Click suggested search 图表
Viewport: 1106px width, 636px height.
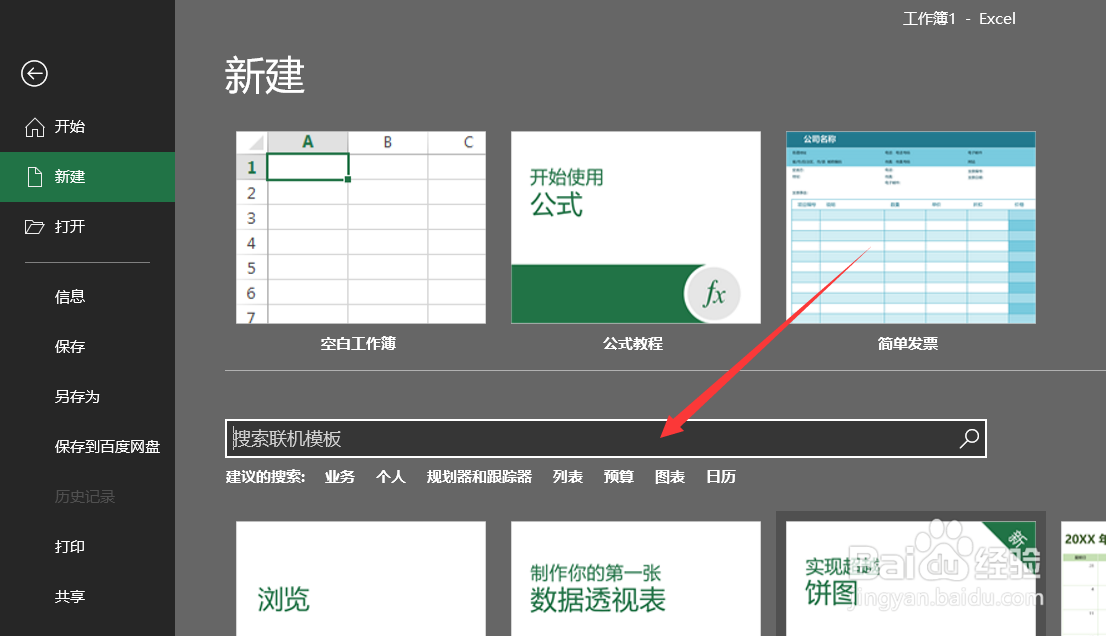(x=670, y=477)
